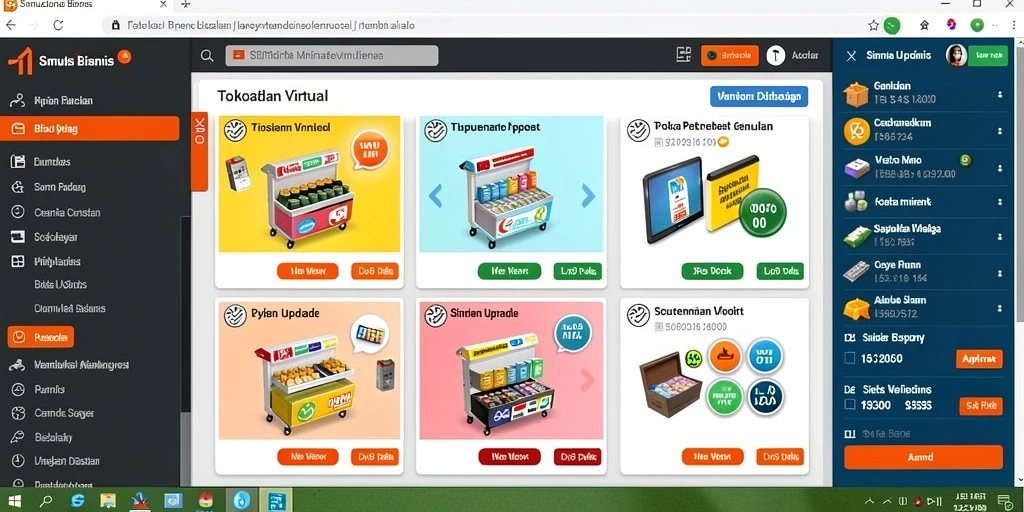Click the orange coin icon in right panel
The image size is (1024, 512).
pos(856,131)
